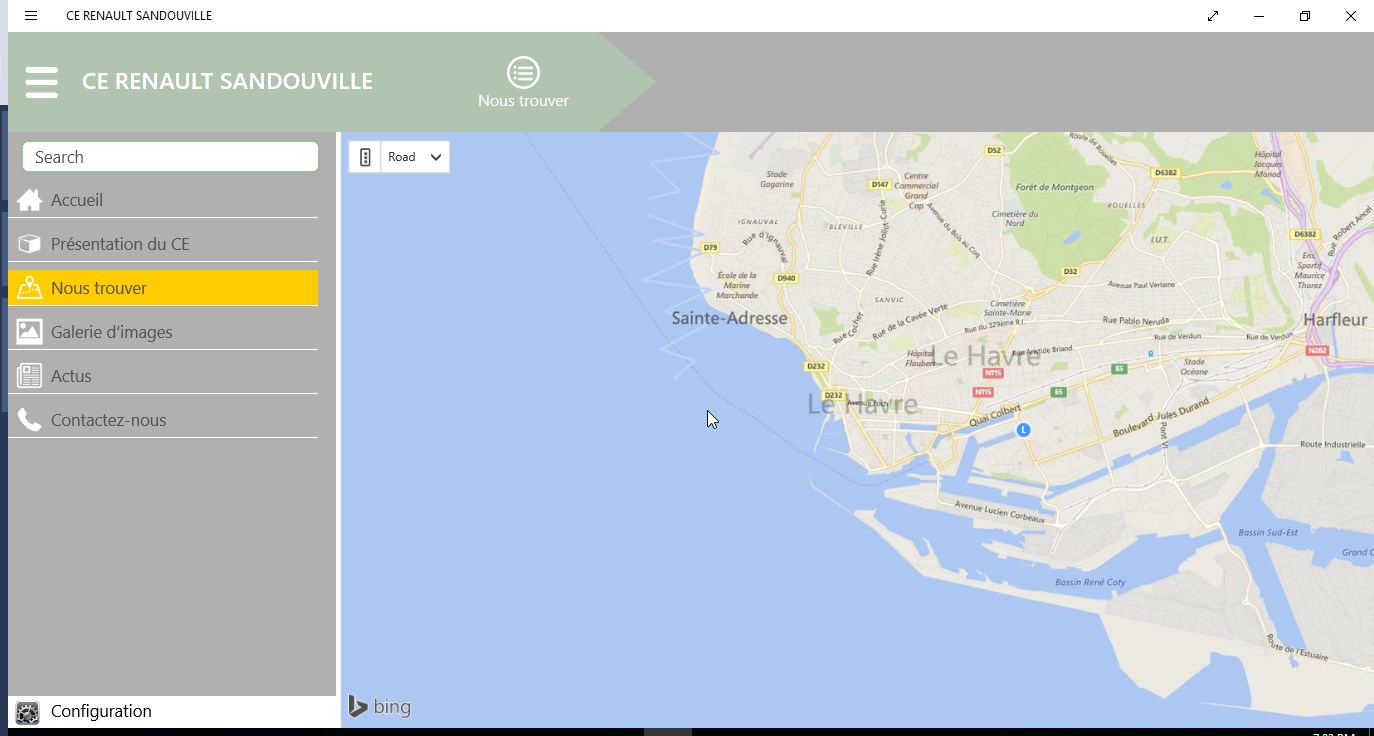Click the Nous trouver label in the header
The width and height of the screenshot is (1374, 736).
pos(523,100)
